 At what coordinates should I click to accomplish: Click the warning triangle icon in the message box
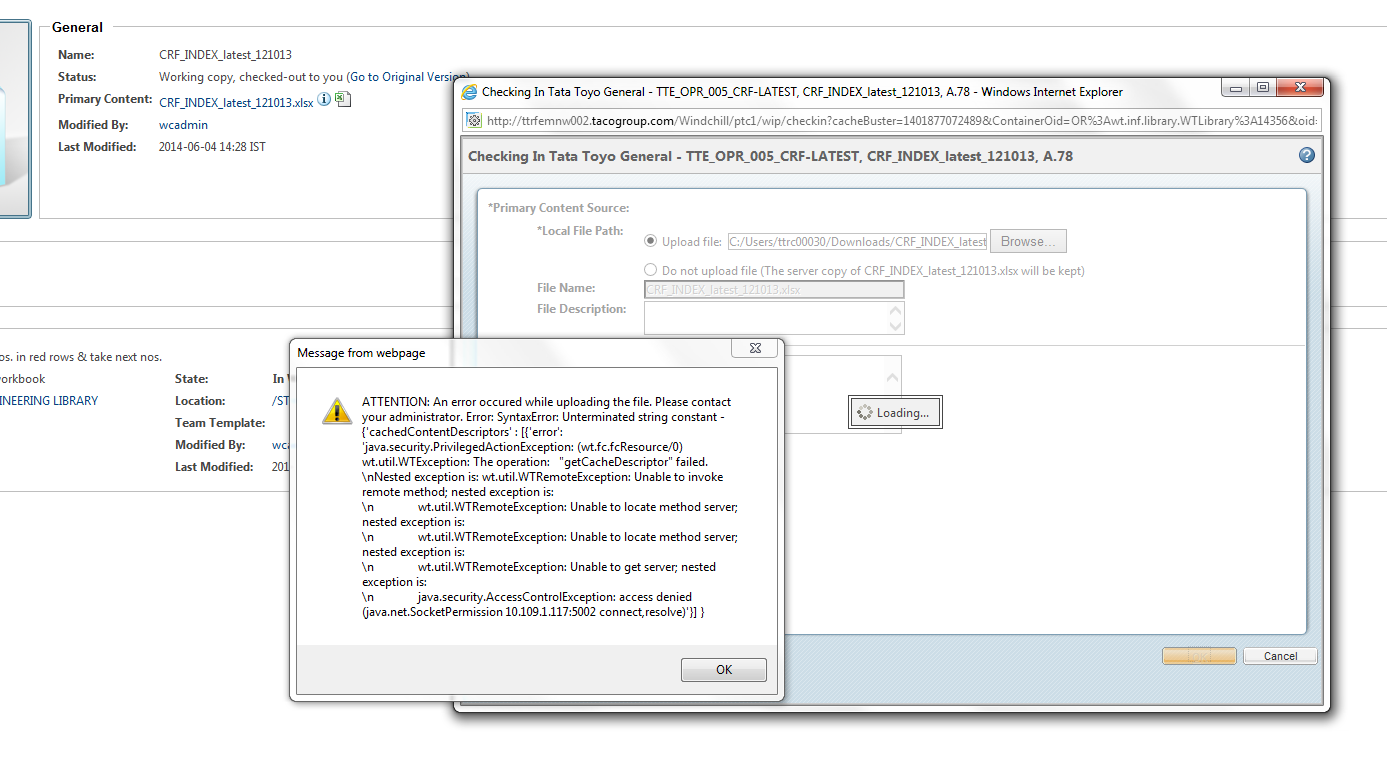click(x=336, y=410)
